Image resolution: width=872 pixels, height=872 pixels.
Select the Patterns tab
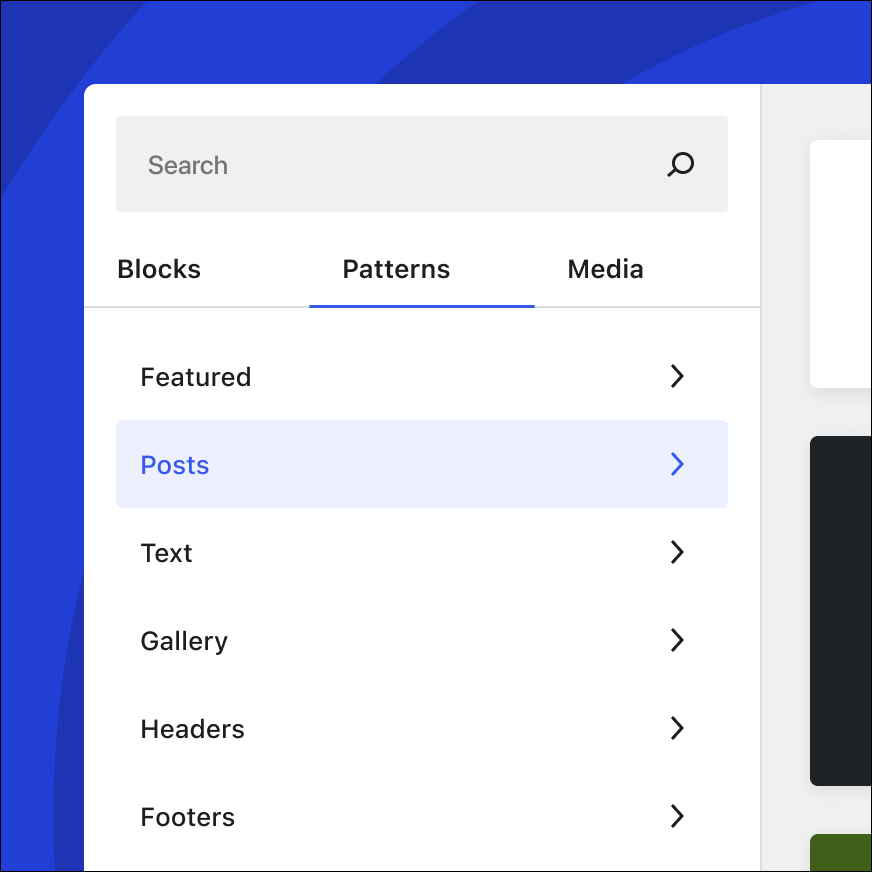396,270
